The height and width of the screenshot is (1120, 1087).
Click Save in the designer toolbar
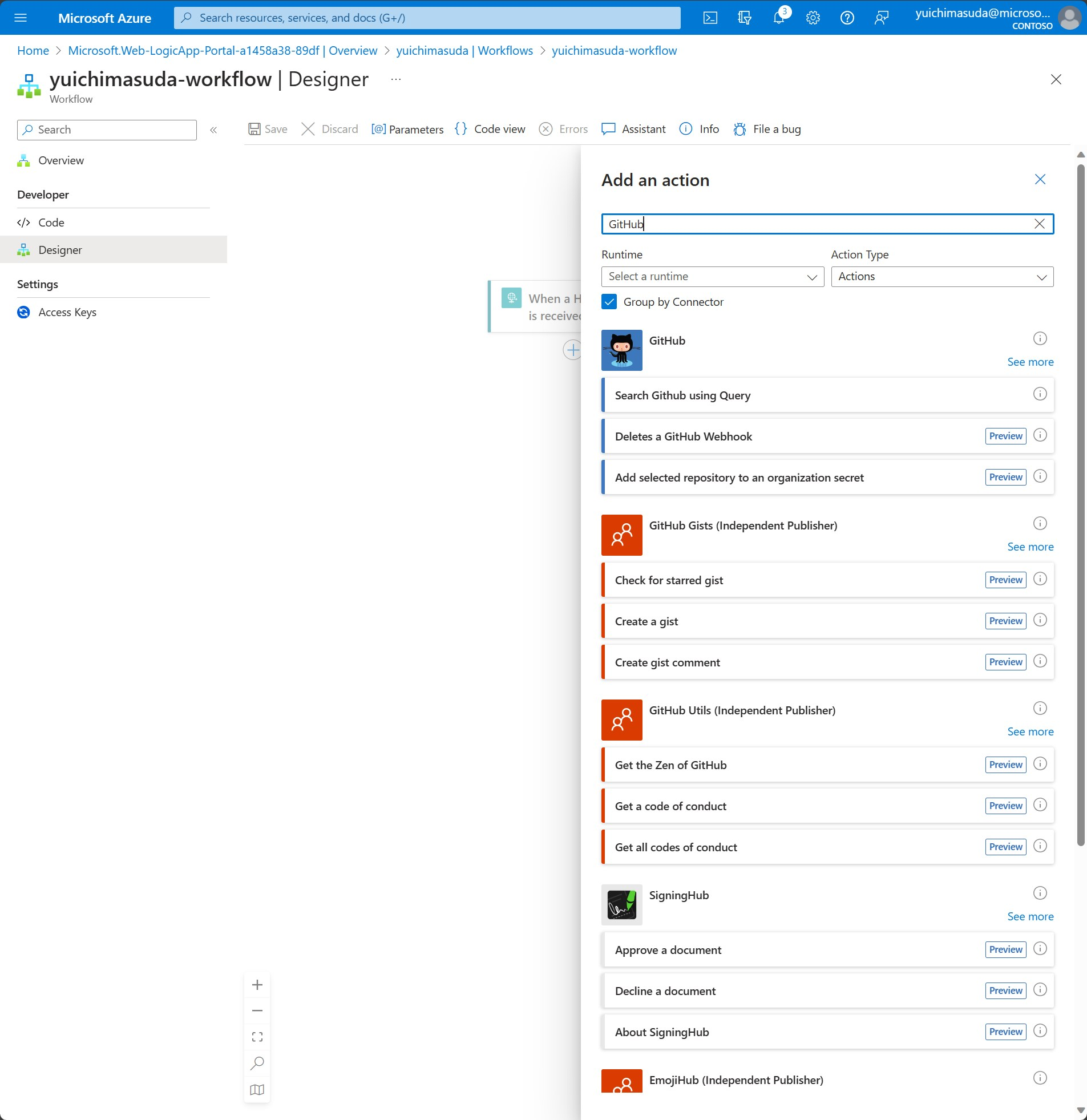[268, 129]
